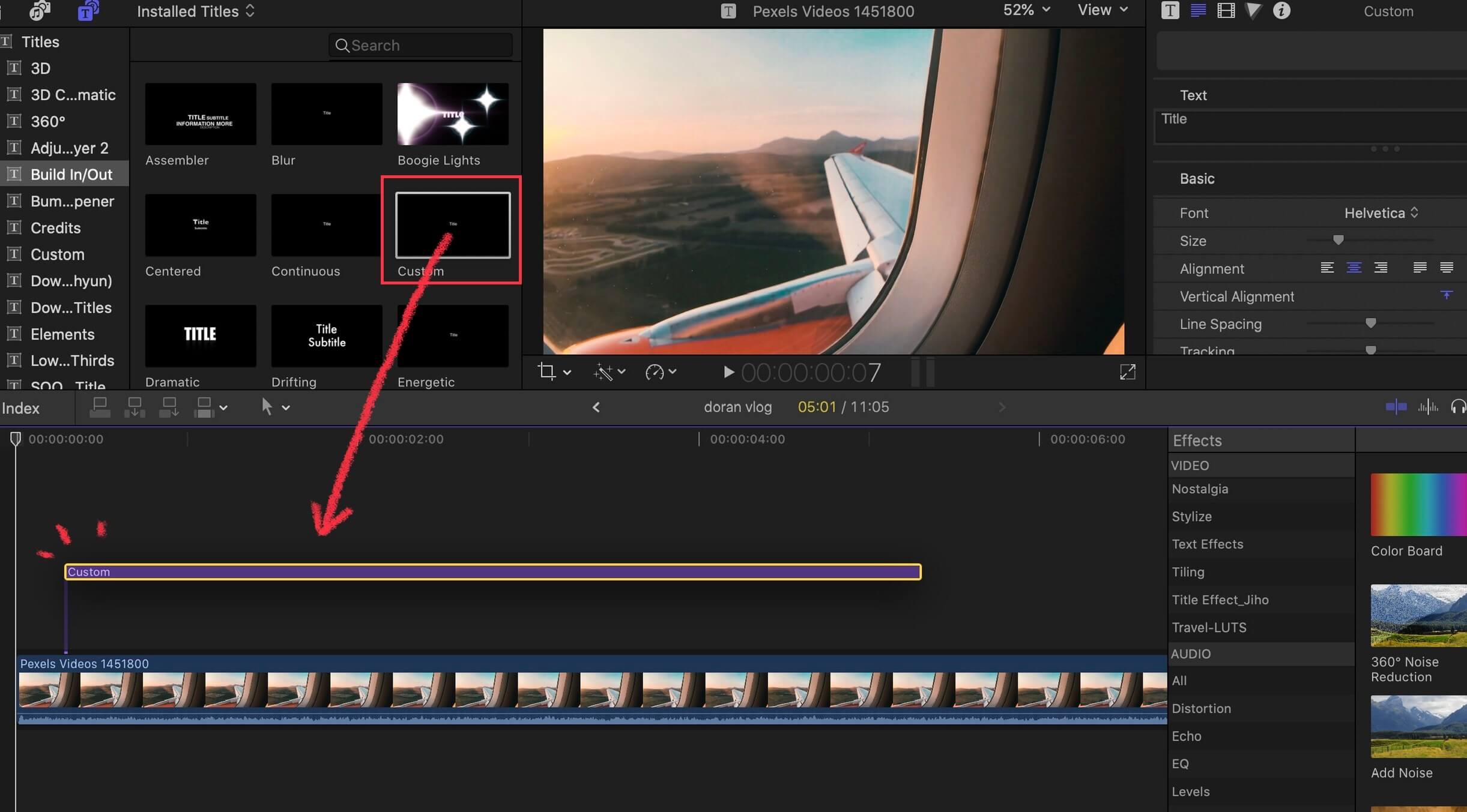The width and height of the screenshot is (1467, 812).
Task: Click the Crop tool icon under viewer
Action: (546, 372)
